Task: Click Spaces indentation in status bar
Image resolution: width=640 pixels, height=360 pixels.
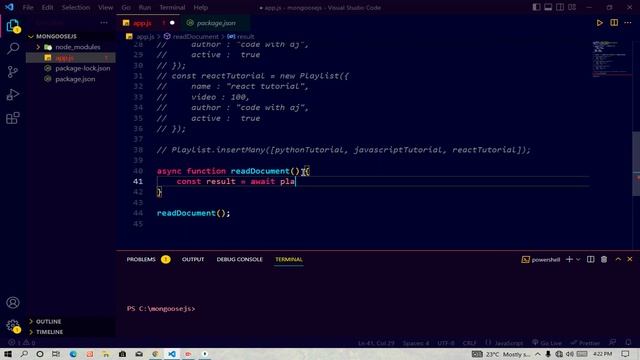Action: pyautogui.click(x=416, y=343)
